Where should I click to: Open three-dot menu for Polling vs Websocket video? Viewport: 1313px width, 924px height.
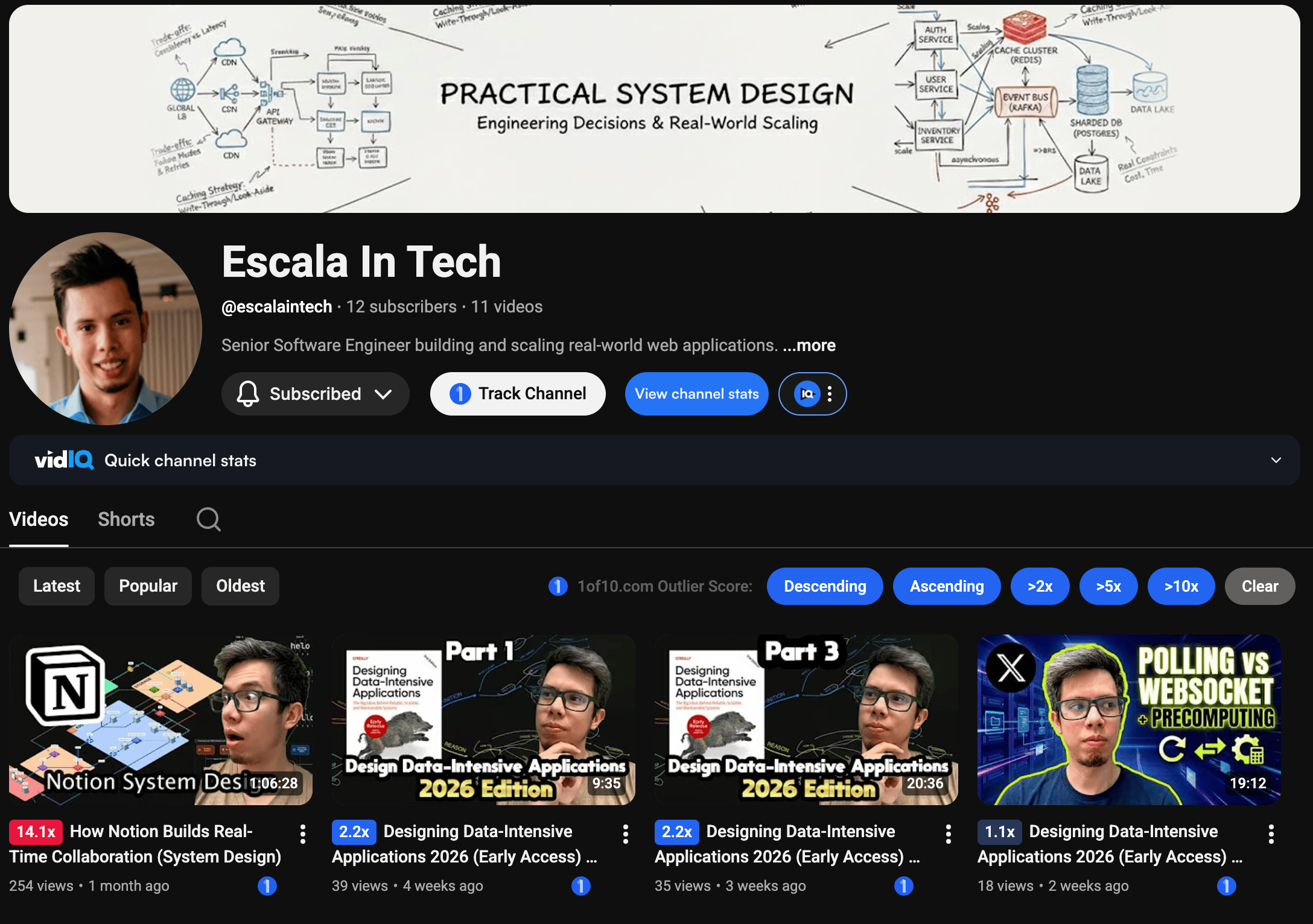coord(1271,834)
